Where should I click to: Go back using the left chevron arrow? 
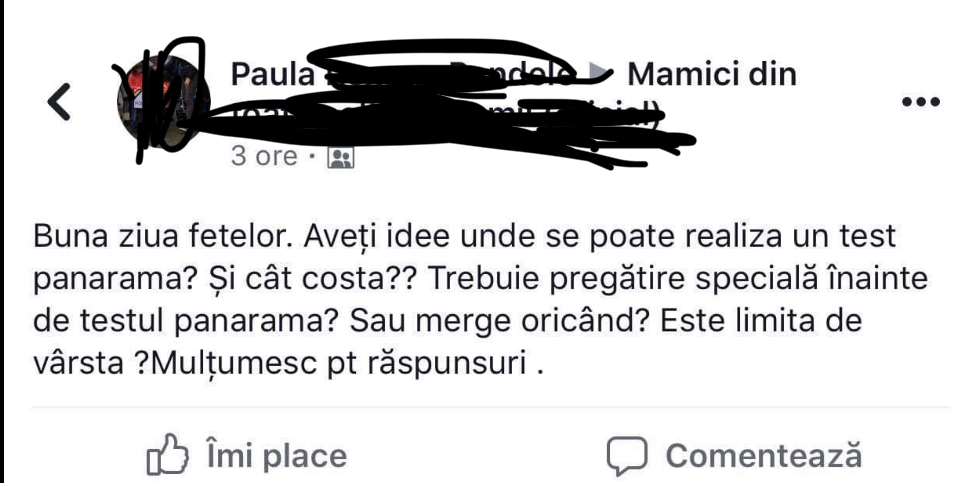click(59, 101)
